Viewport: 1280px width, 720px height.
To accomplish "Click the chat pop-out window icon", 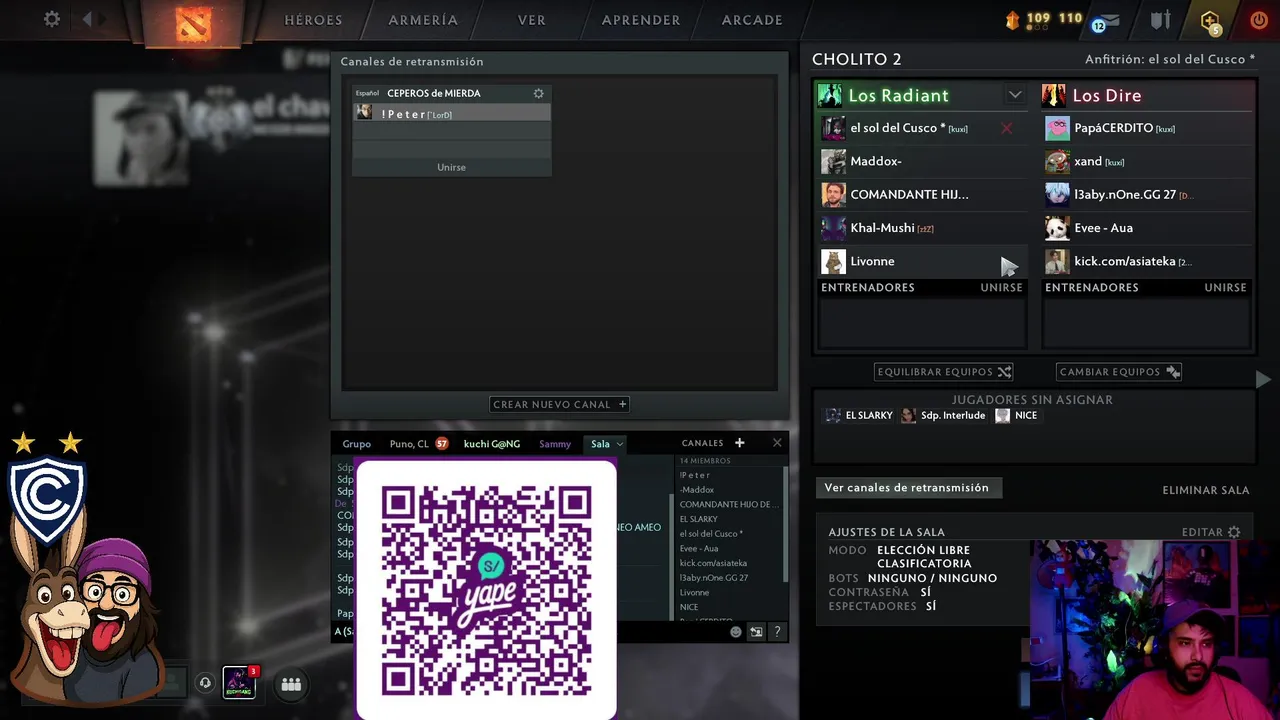I will click(x=756, y=632).
